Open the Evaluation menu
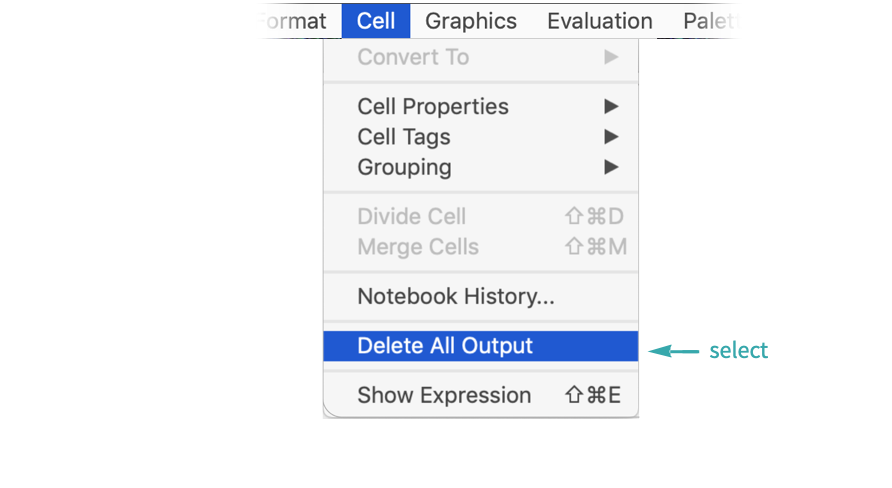 click(x=600, y=21)
